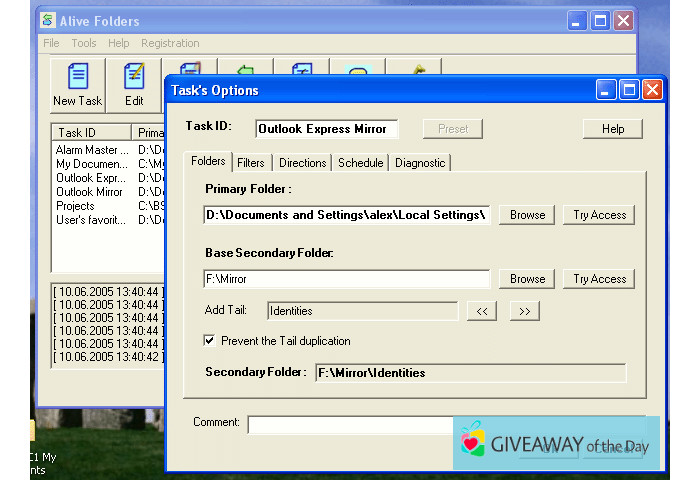Toggle Prevent the Tail duplication checkbox
The width and height of the screenshot is (700, 480).
tap(209, 341)
